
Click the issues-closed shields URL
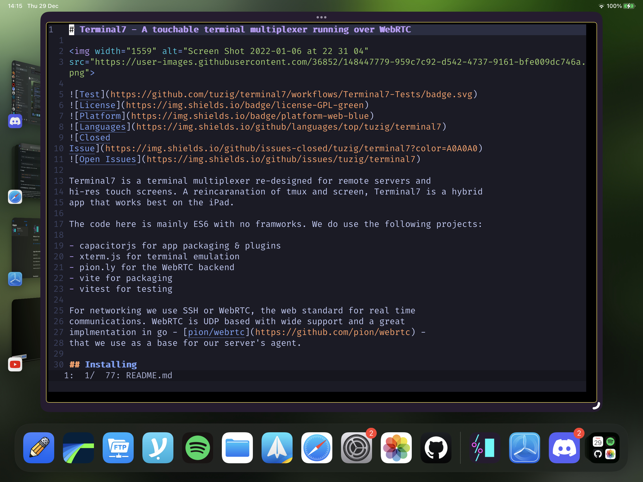point(291,148)
